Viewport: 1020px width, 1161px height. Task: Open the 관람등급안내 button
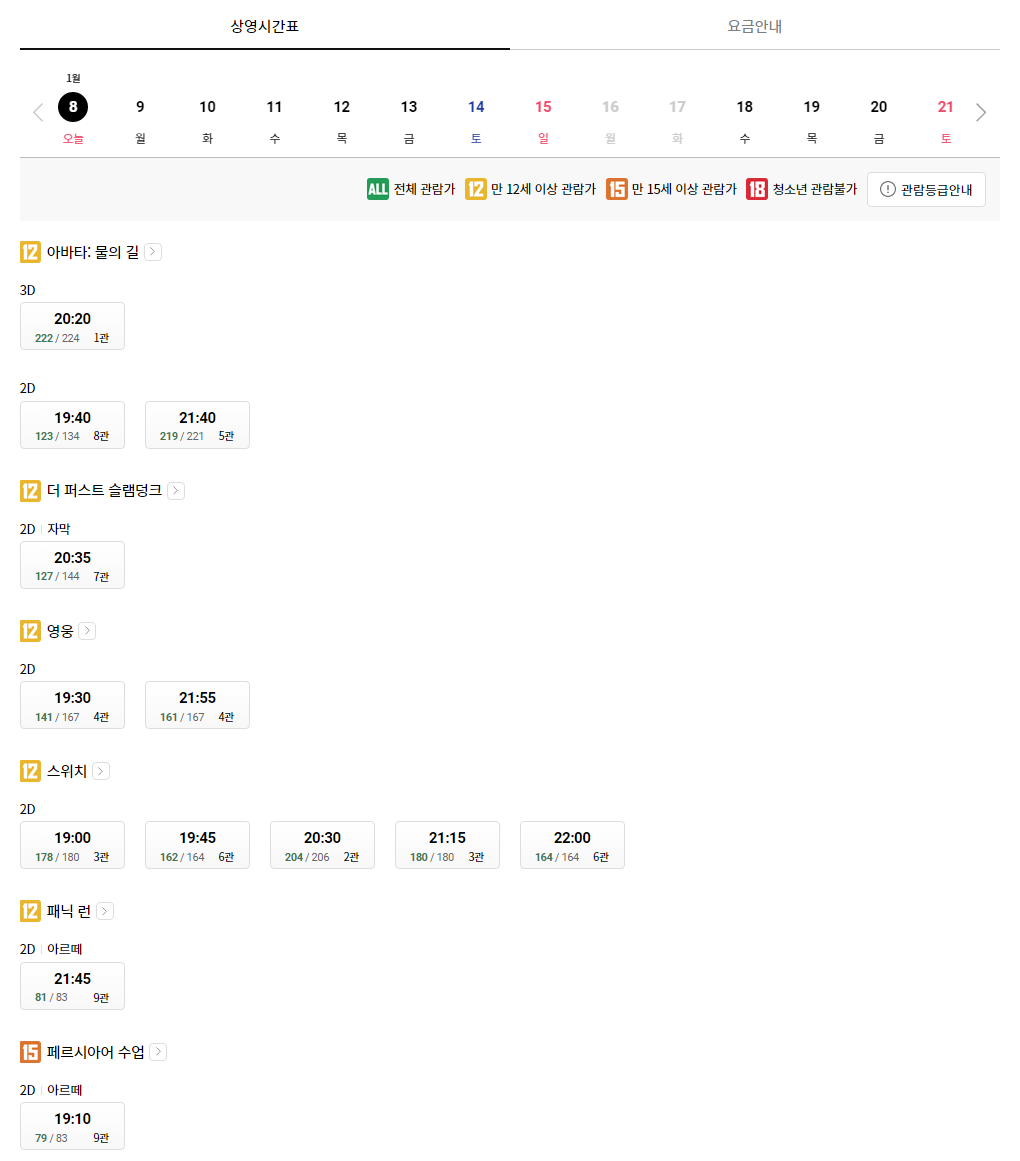click(926, 190)
